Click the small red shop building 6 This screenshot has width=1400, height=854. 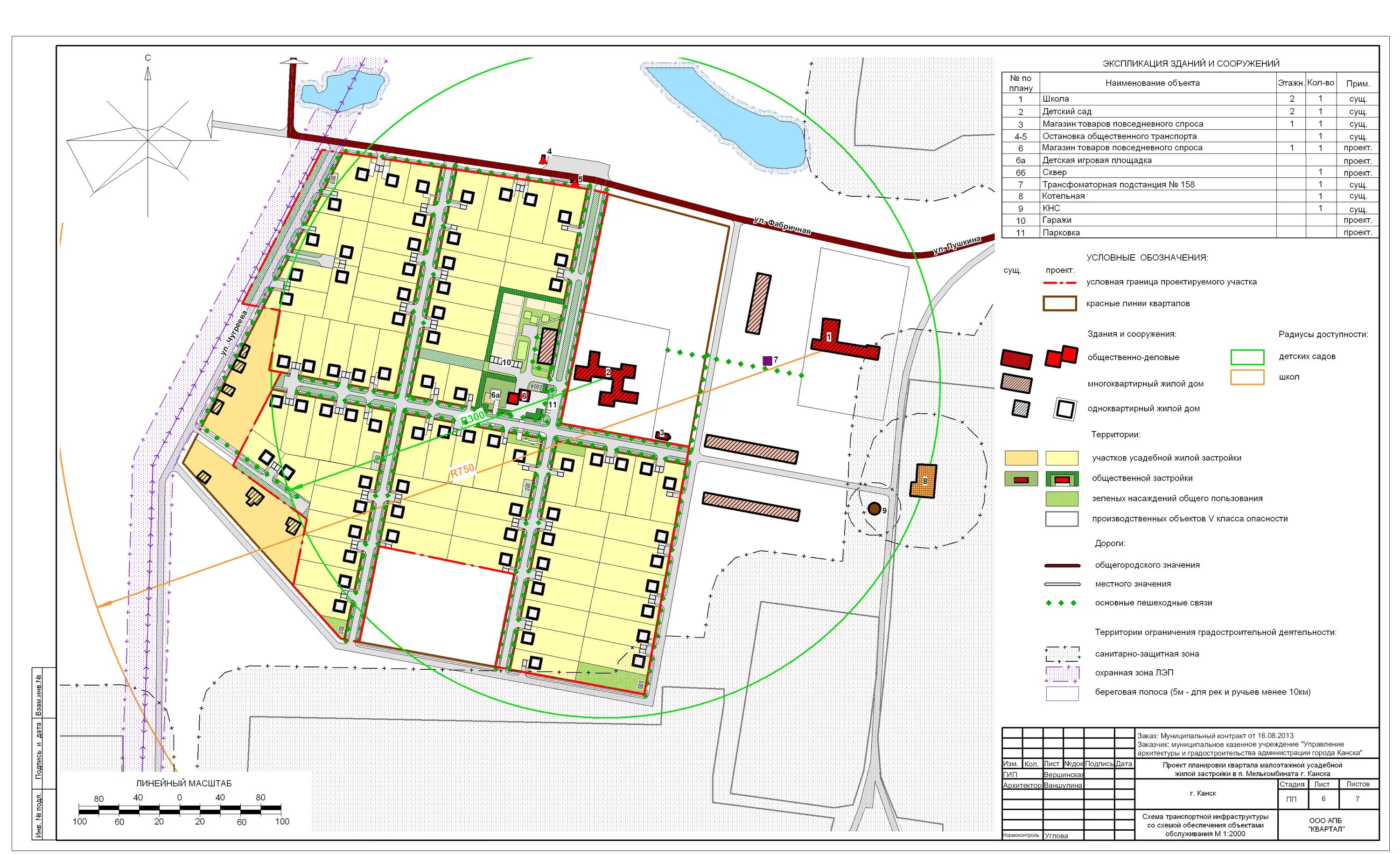514,397
